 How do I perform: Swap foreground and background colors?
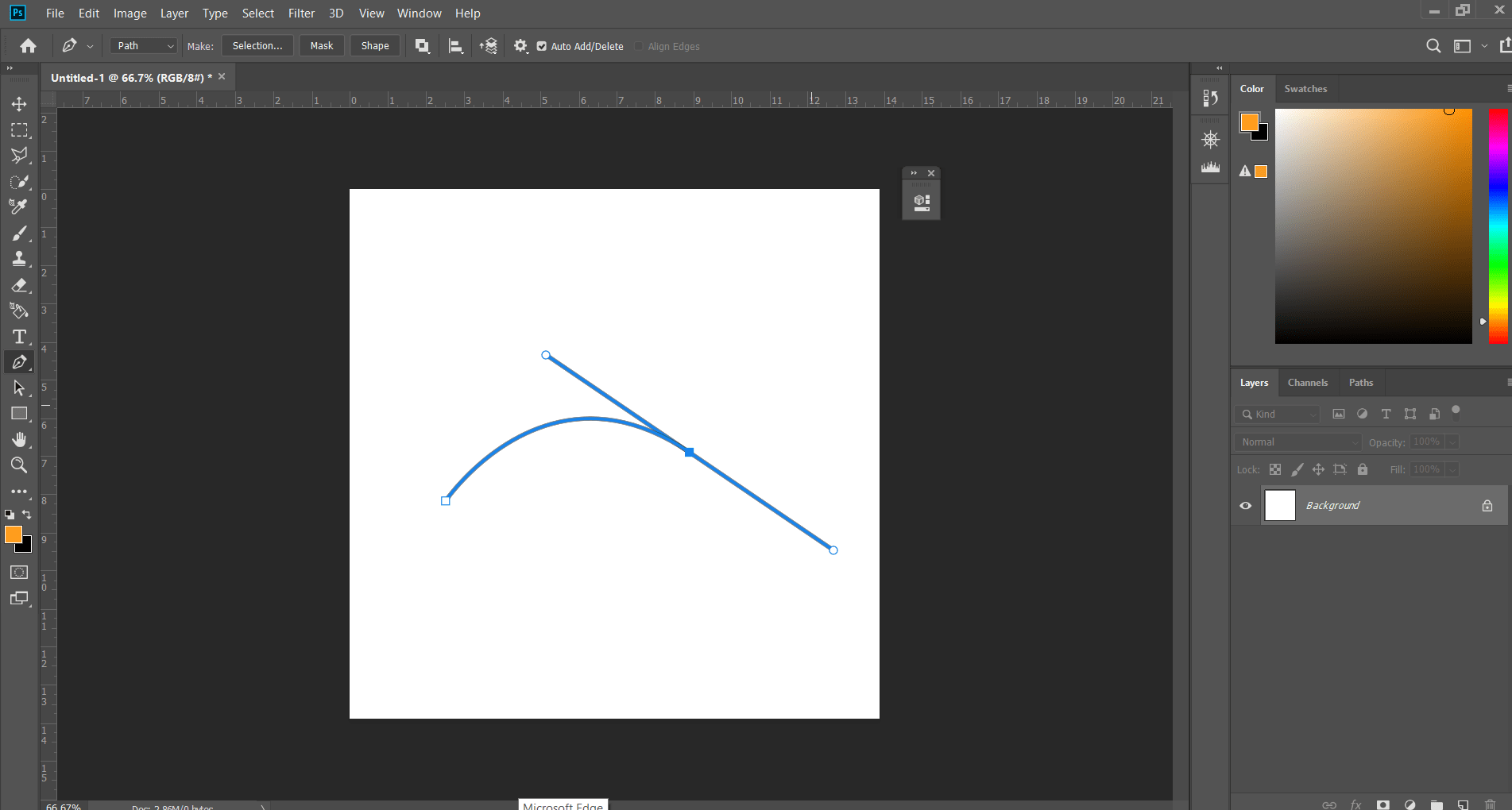tap(27, 515)
